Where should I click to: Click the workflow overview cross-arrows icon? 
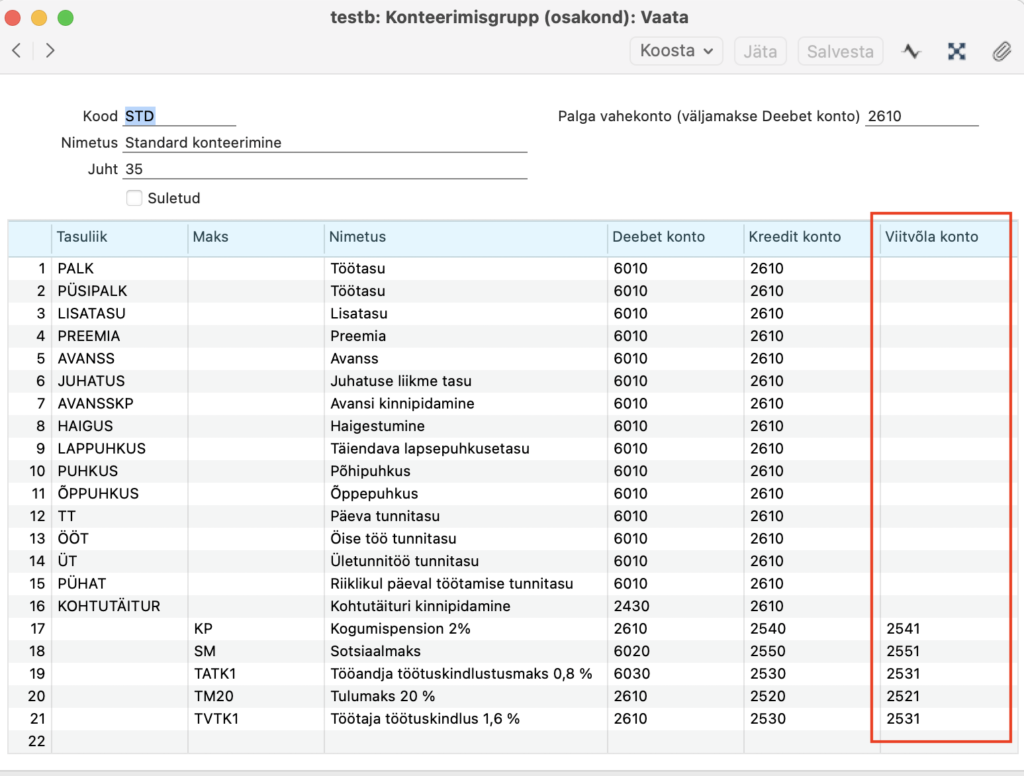coord(957,51)
